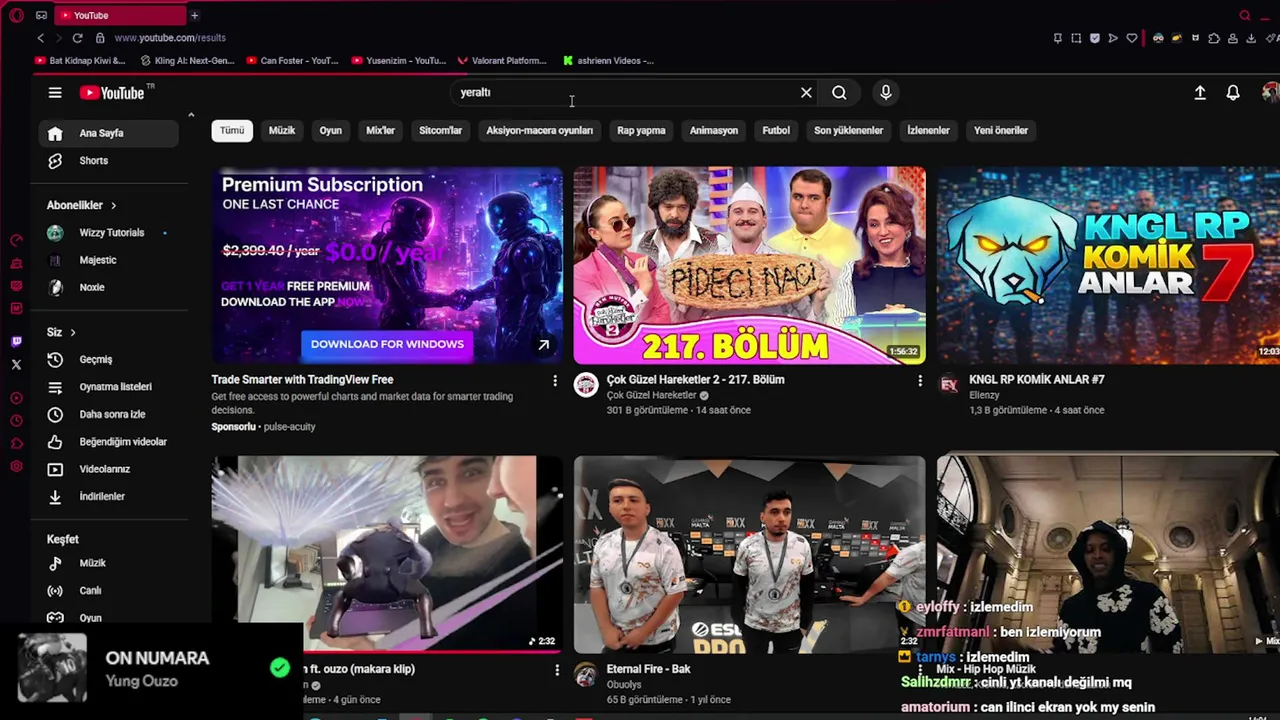Reload the page

tap(77, 38)
